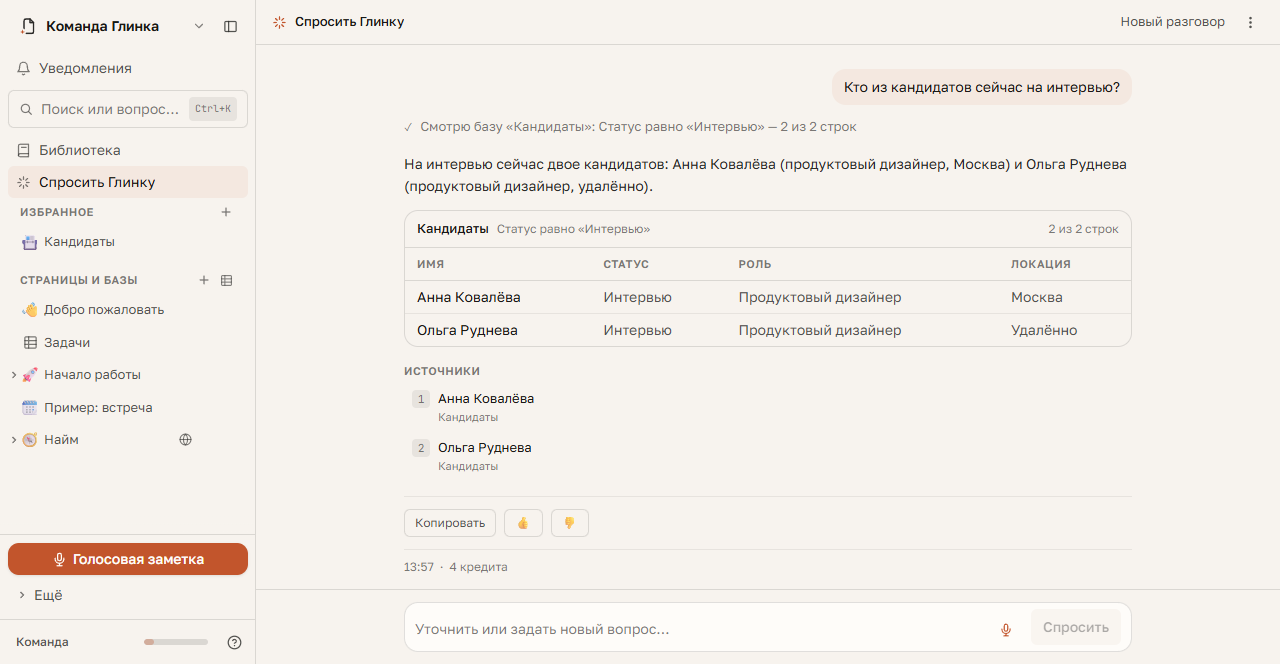Viewport: 1280px width, 664px height.
Task: Click the team credits usage bar
Action: [x=176, y=642]
